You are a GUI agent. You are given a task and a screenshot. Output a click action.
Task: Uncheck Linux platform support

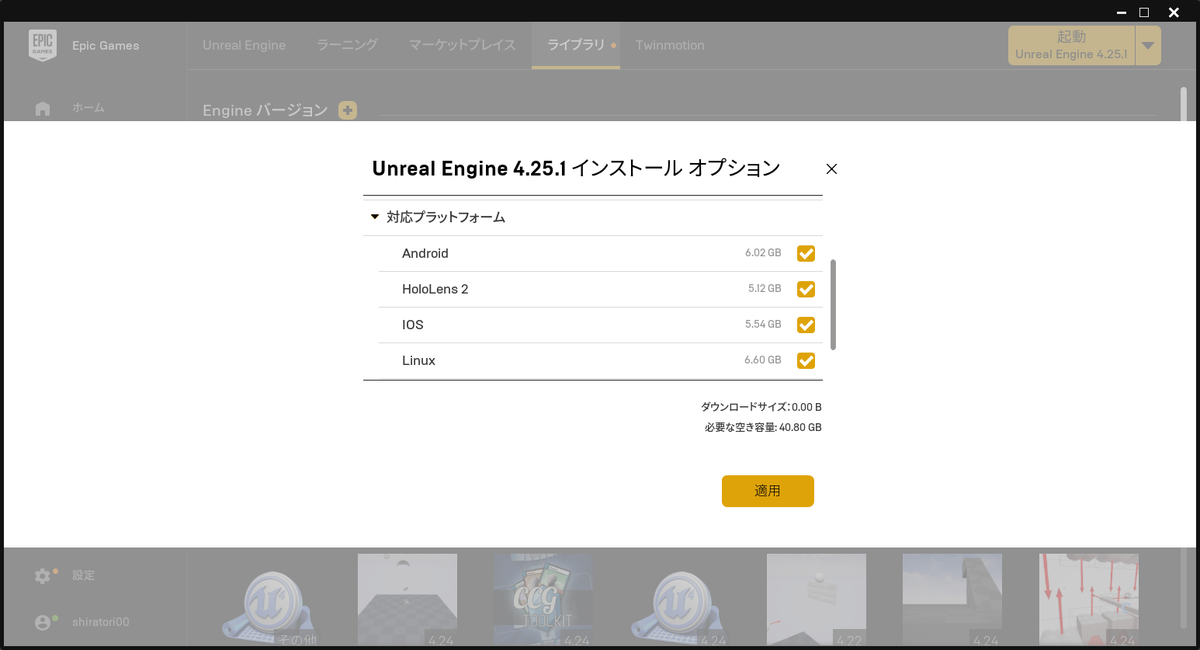point(806,360)
